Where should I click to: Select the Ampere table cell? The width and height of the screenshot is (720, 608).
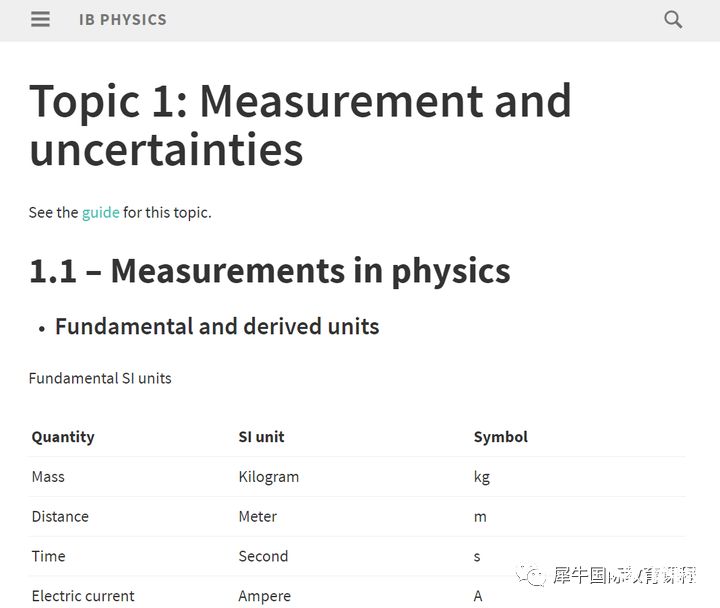[x=264, y=597]
